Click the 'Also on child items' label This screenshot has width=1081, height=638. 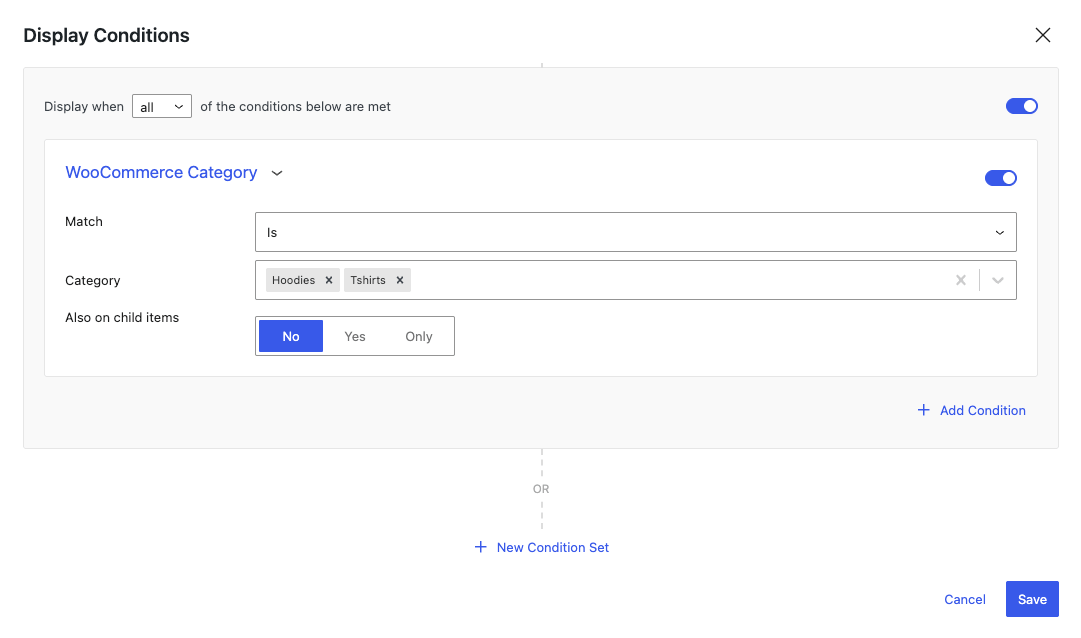[122, 317]
